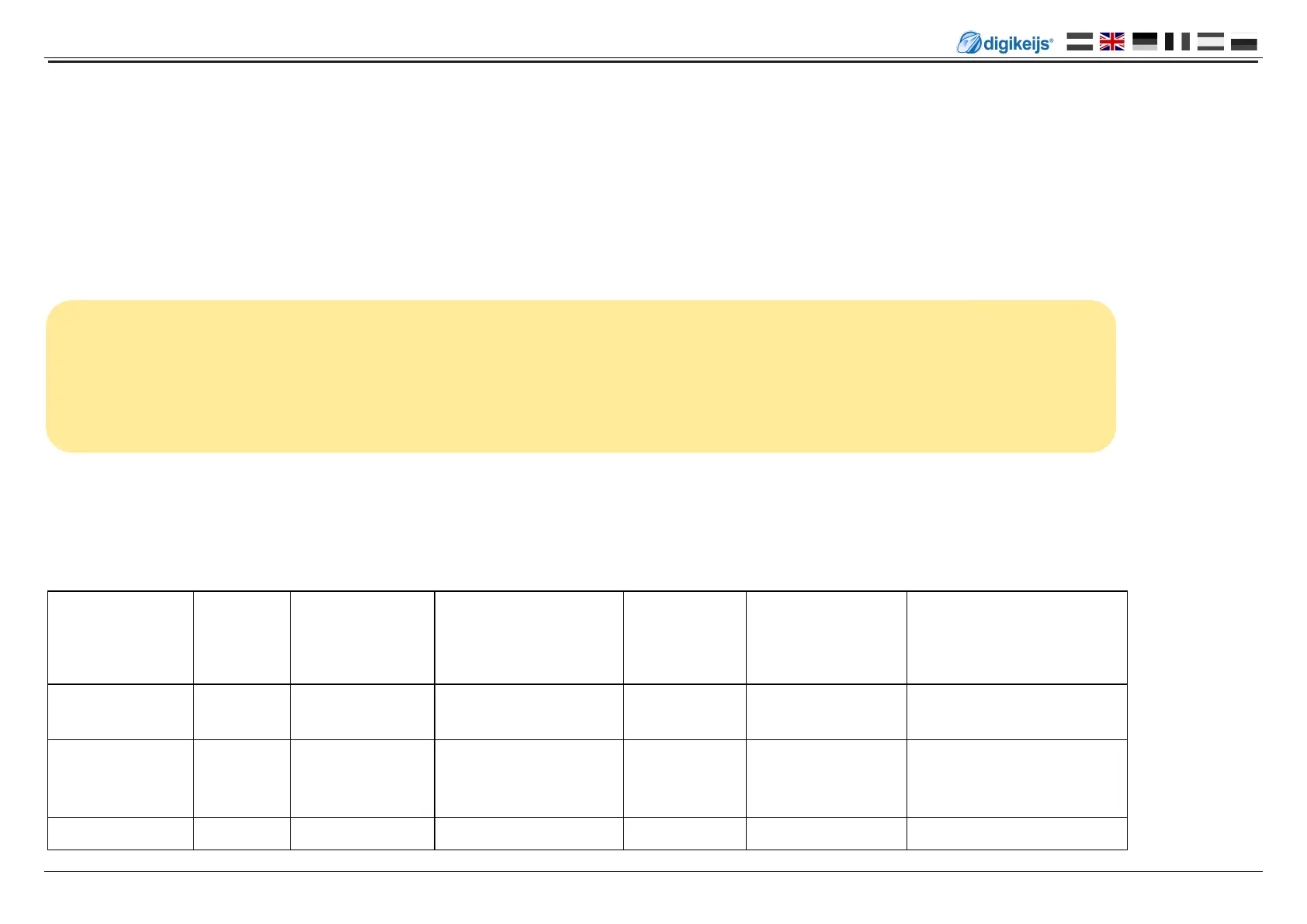Viewport: 1307px width, 924px height.
Task: Click the yellow highlighted note box
Action: pyautogui.click(x=581, y=376)
